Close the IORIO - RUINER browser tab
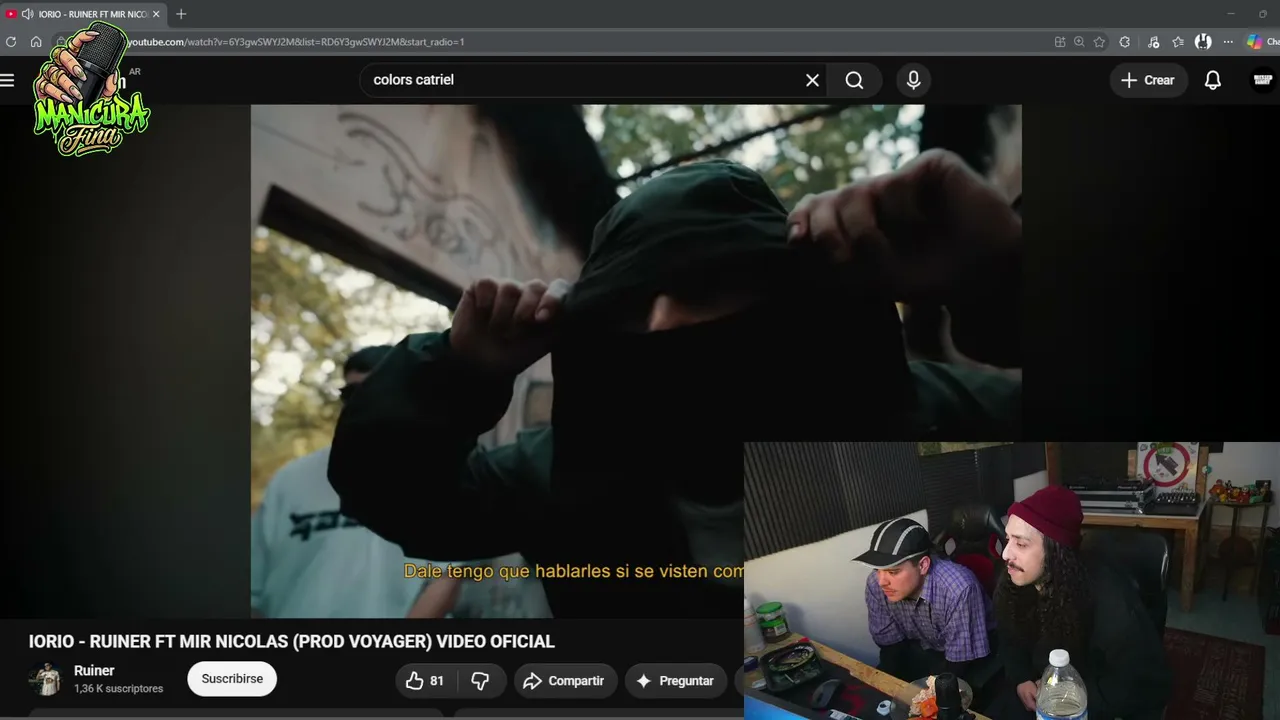This screenshot has height=720, width=1280. click(156, 14)
